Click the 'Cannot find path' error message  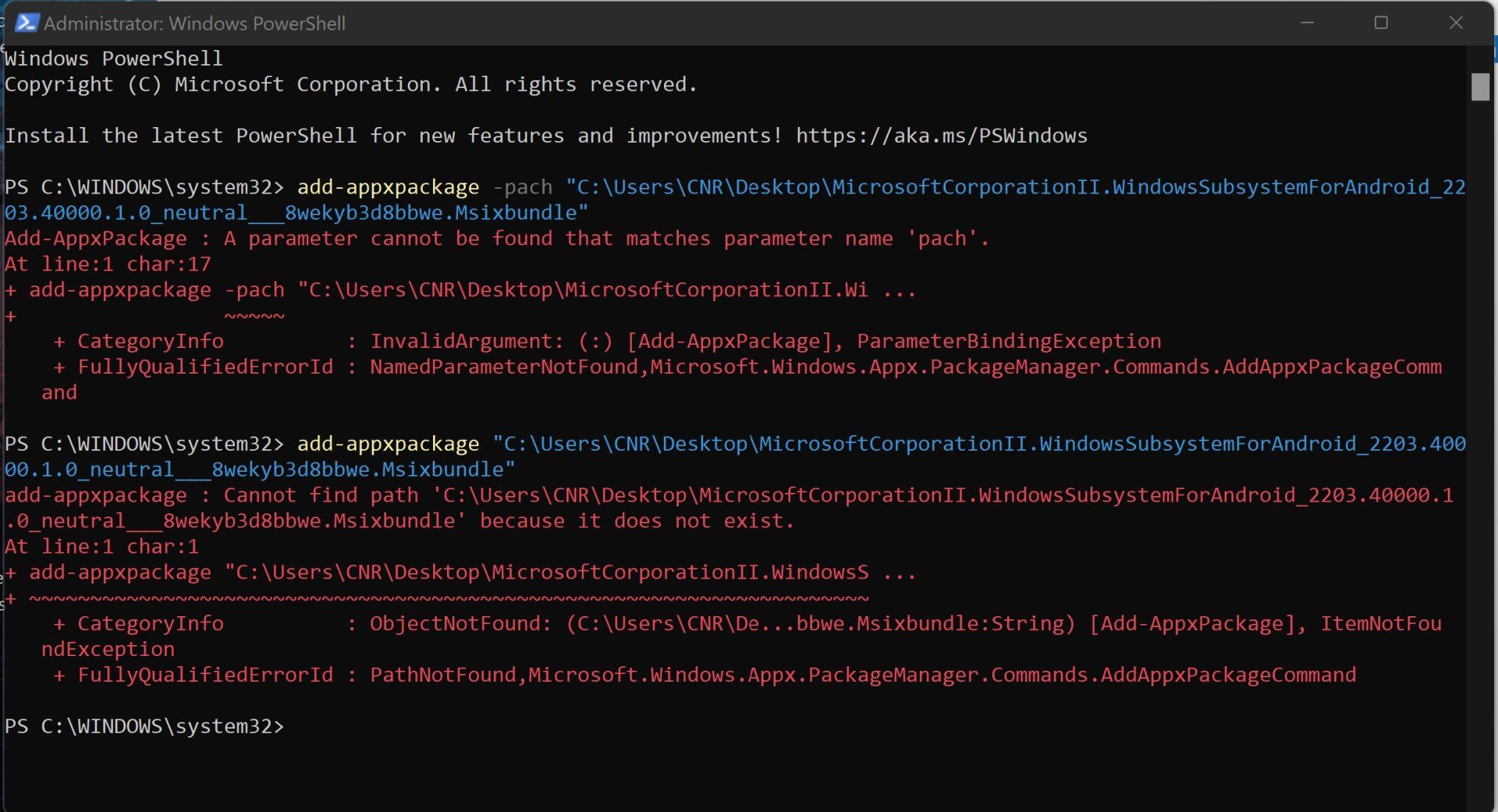(321, 495)
